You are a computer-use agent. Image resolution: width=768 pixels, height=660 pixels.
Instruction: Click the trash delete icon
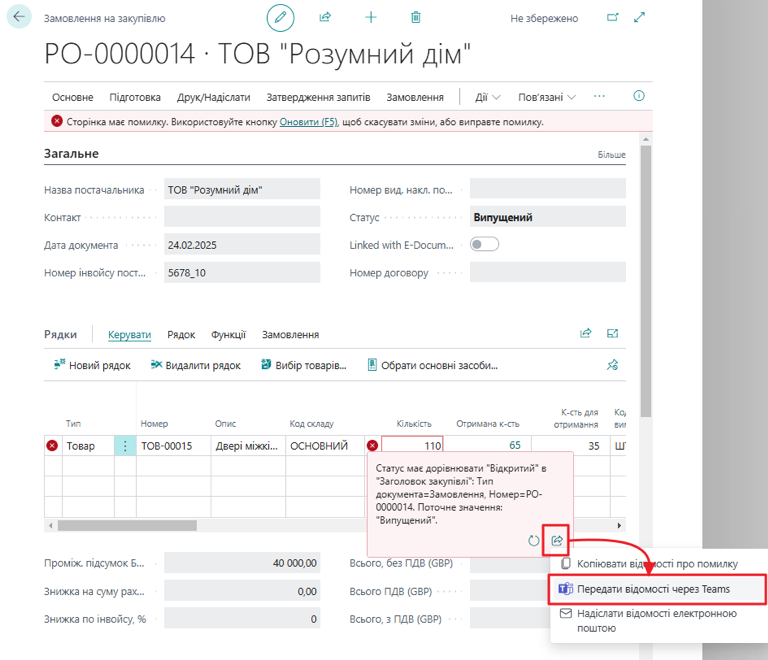(416, 18)
